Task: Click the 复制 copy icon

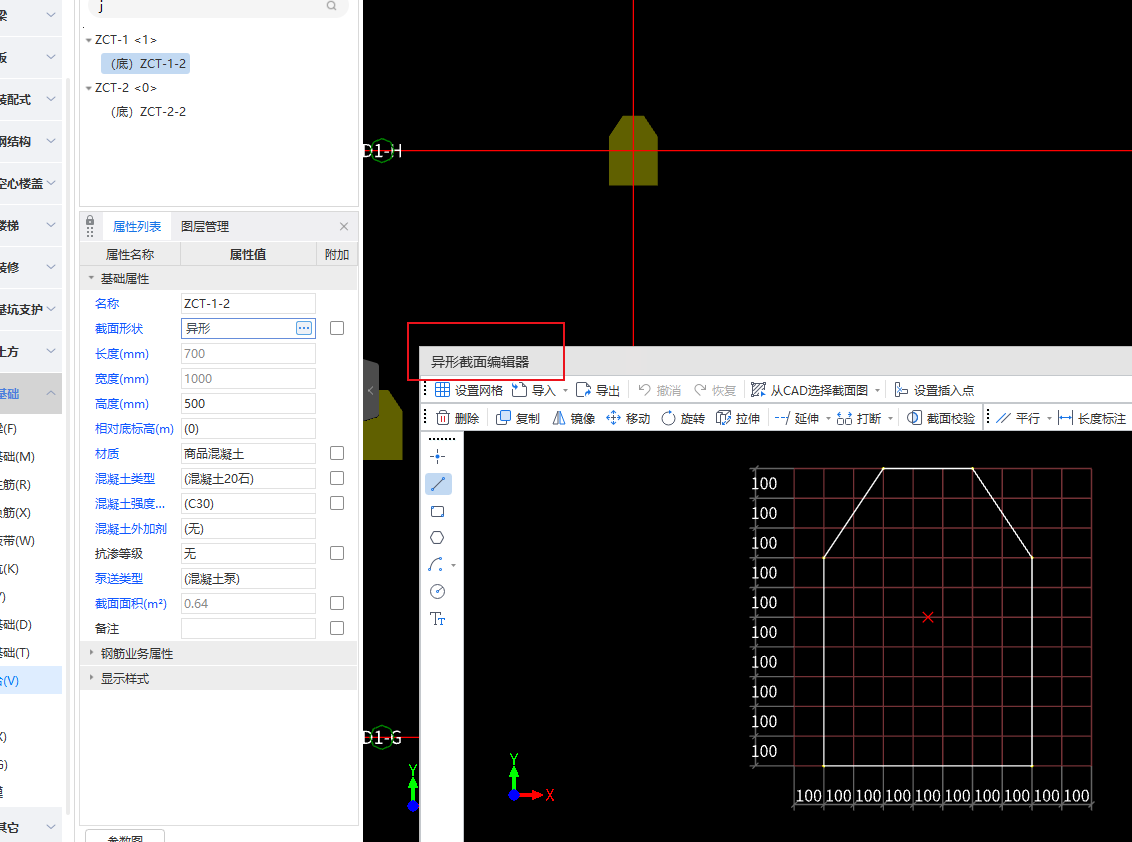Action: [x=504, y=418]
